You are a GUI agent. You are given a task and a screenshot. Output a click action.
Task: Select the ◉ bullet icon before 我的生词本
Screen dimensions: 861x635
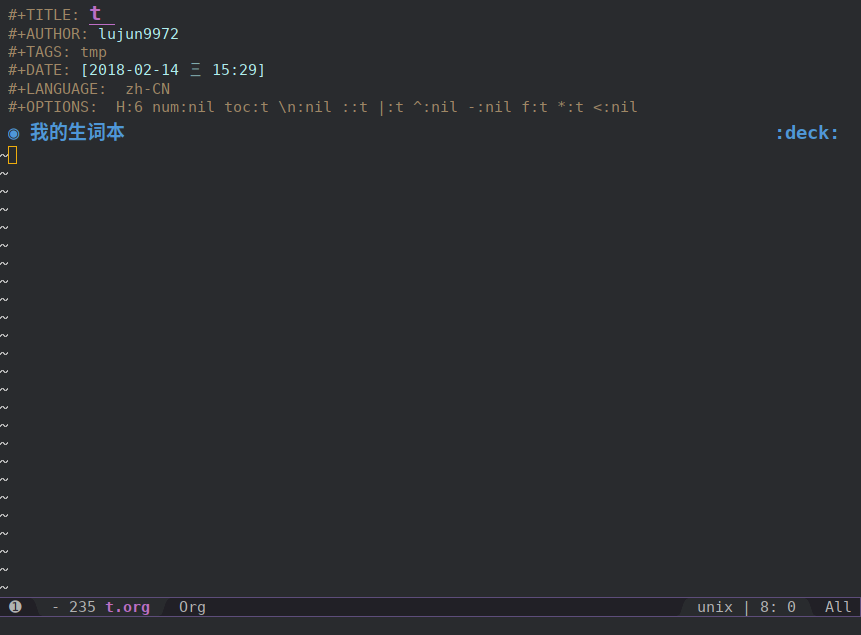[x=14, y=131]
